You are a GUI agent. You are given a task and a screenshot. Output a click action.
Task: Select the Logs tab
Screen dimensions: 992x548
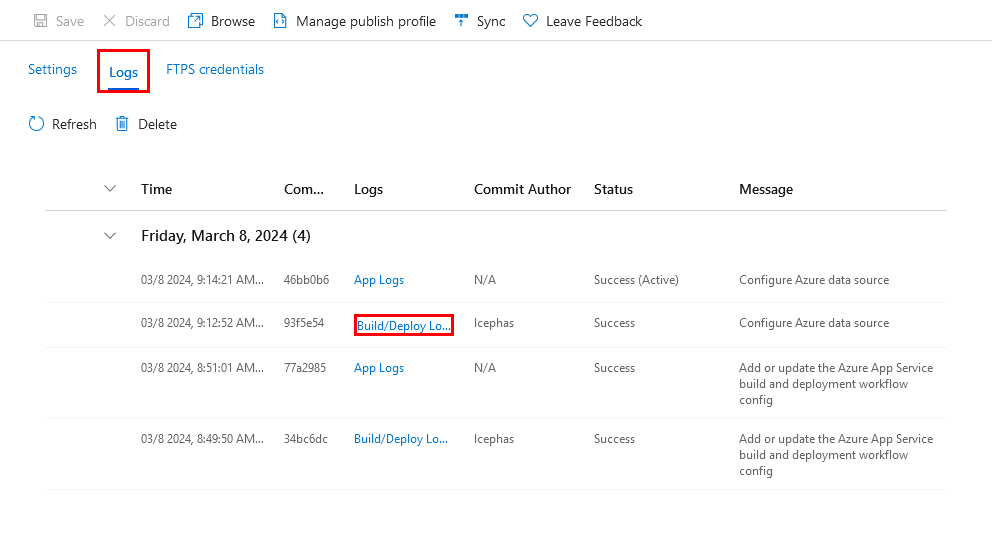coord(123,72)
